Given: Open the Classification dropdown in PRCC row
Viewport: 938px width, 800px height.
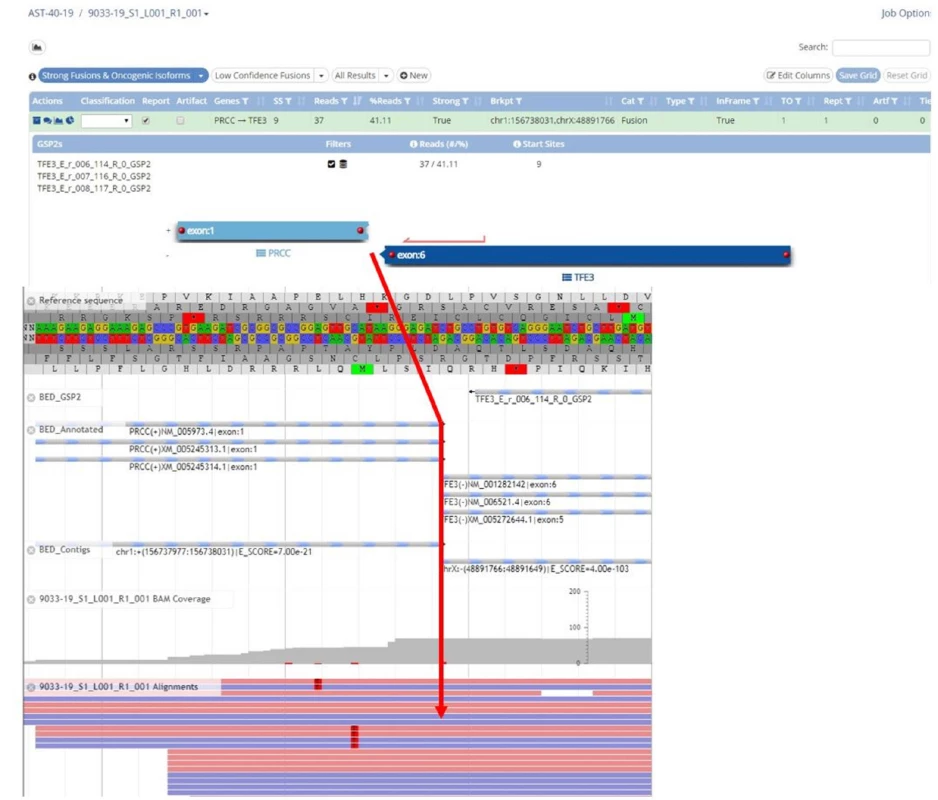Looking at the screenshot, I should point(106,121).
